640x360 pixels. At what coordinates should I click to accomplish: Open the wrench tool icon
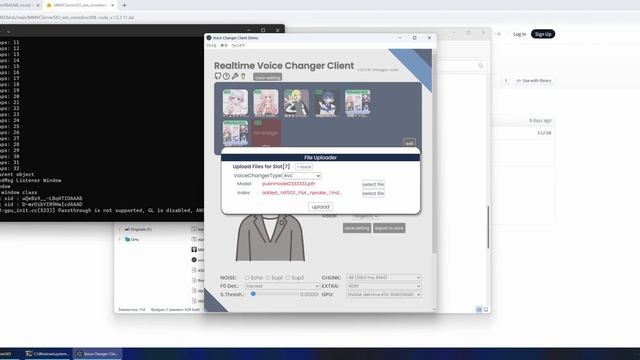[x=235, y=76]
